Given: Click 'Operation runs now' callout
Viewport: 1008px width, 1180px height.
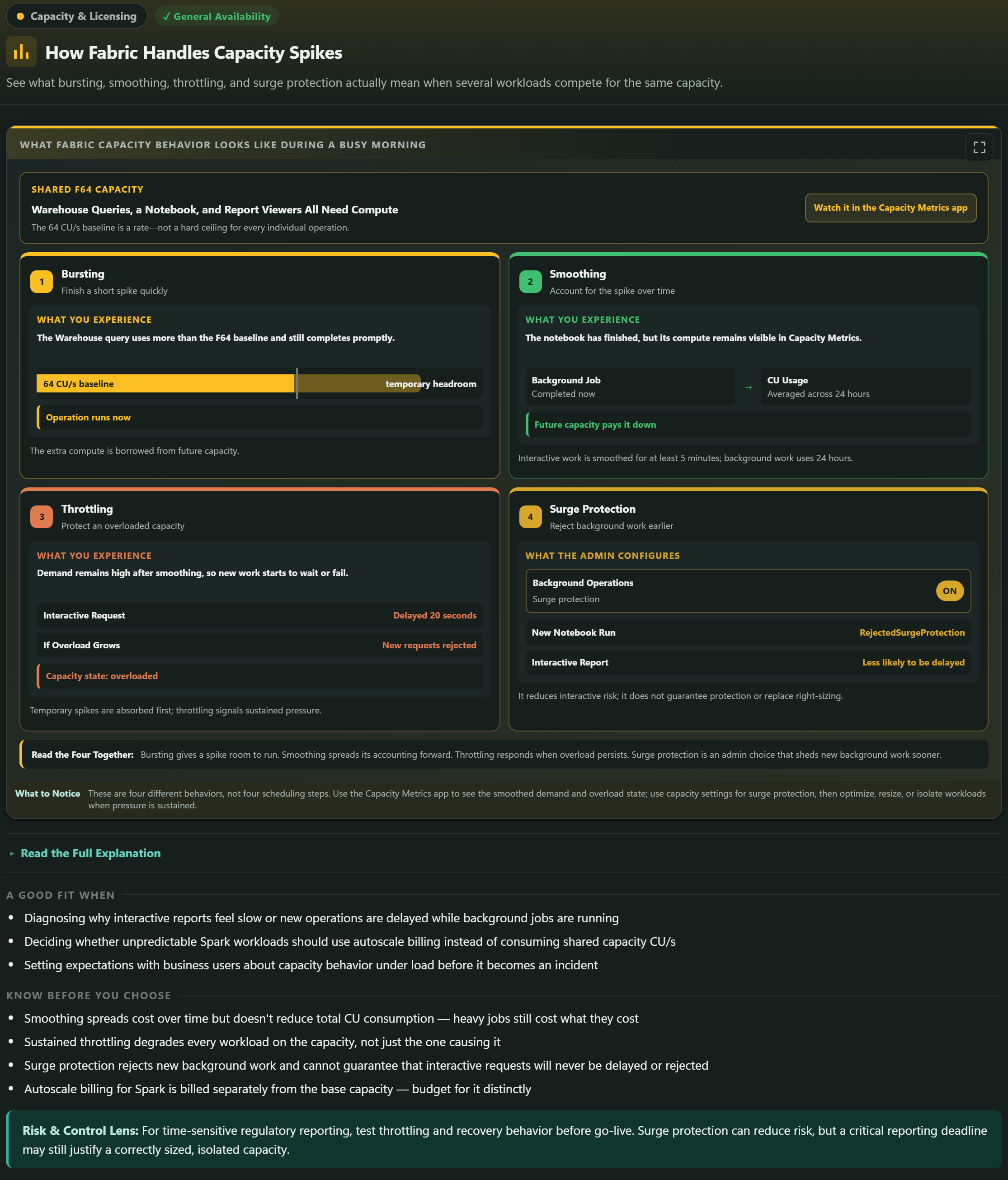Looking at the screenshot, I should click(260, 417).
